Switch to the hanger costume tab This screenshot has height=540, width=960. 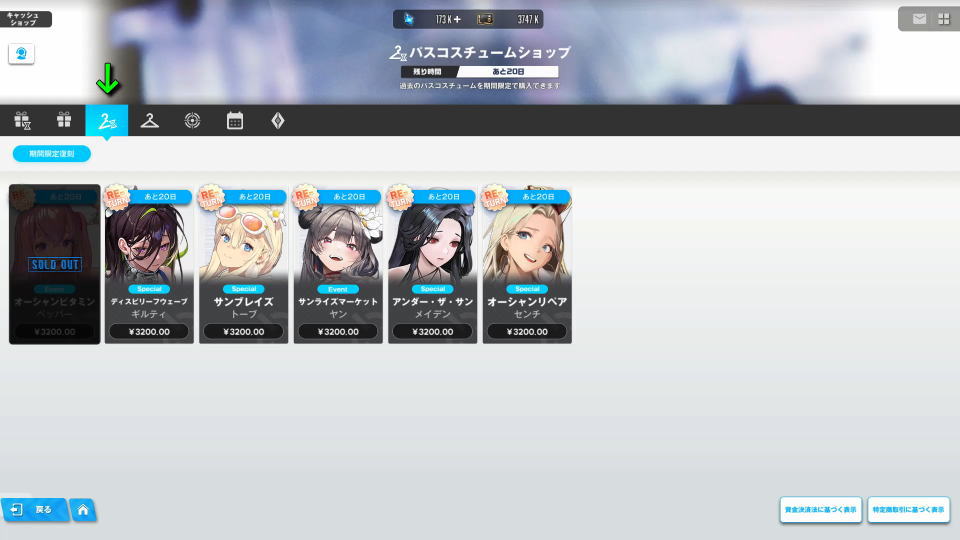tap(149, 120)
